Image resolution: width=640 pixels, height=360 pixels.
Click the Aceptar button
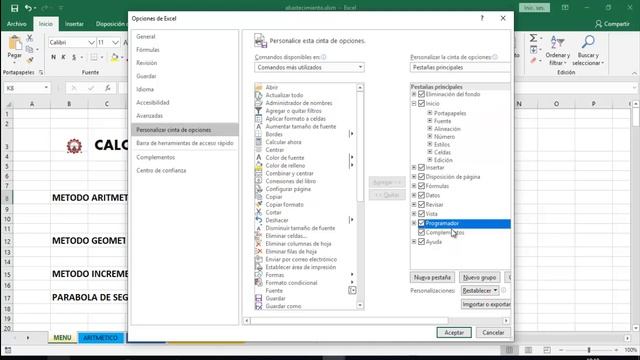pos(454,333)
